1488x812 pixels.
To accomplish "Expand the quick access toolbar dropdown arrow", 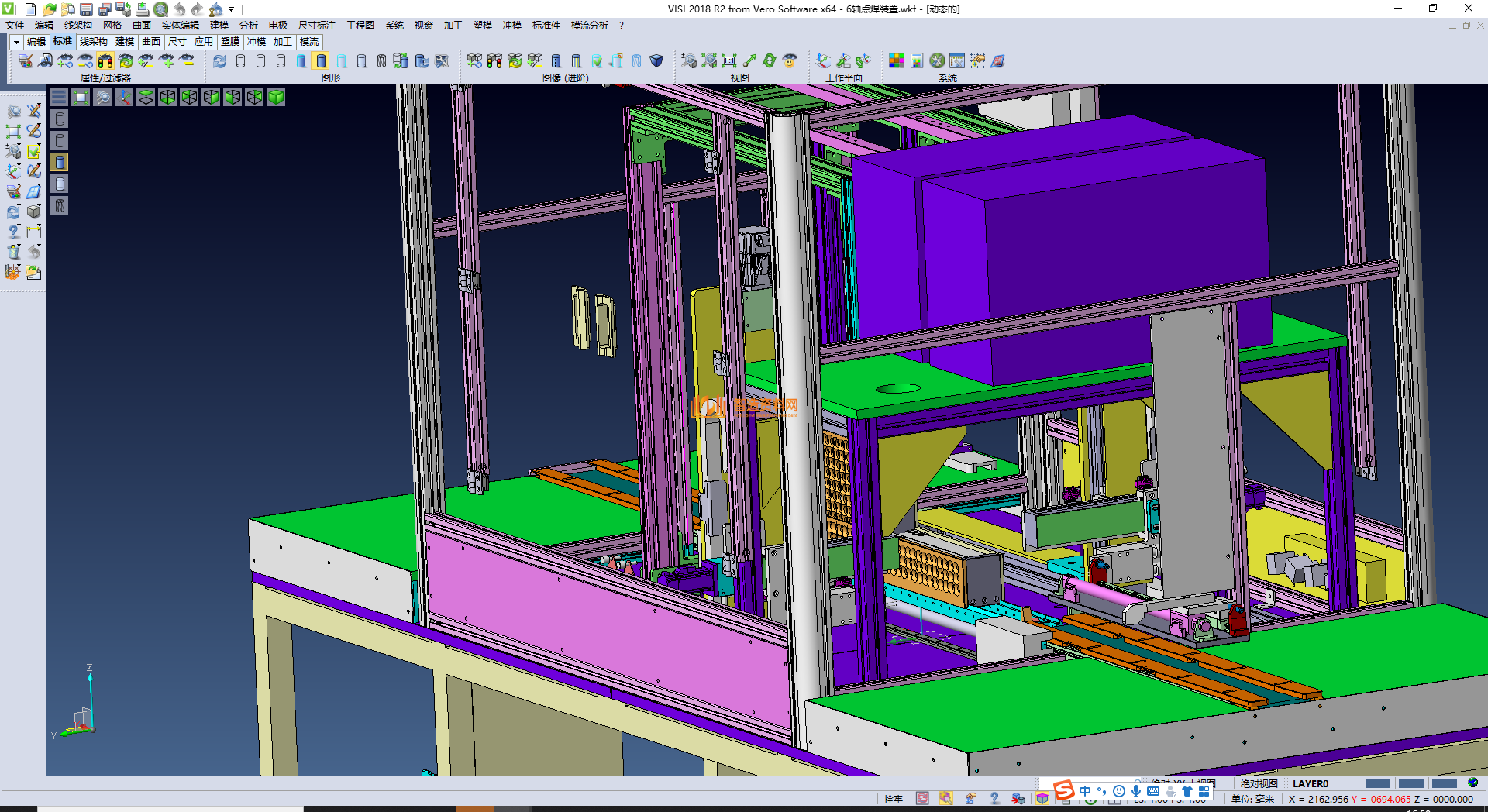I will [231, 9].
